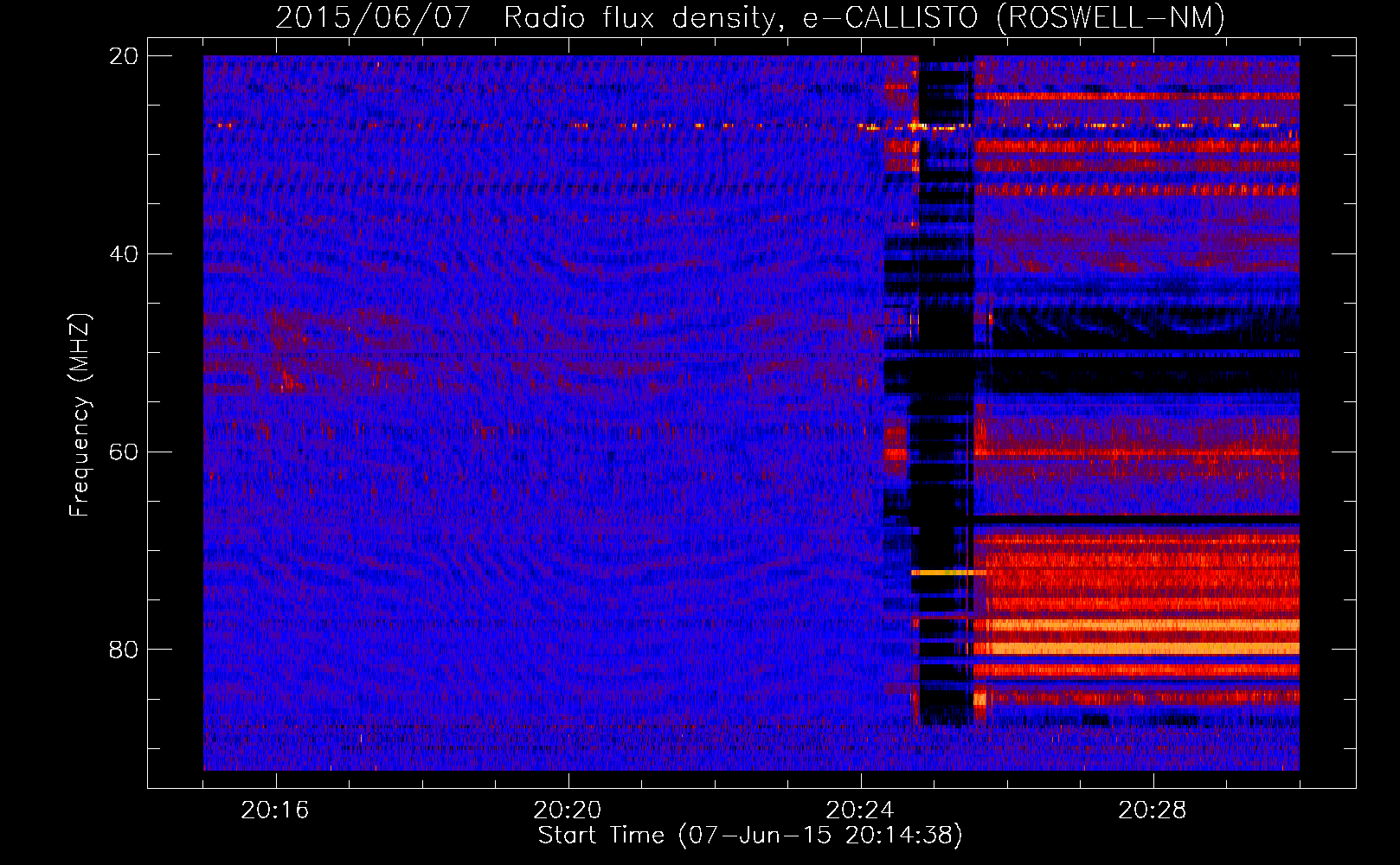Image resolution: width=1400 pixels, height=865 pixels.
Task: Click the 'Frequency (MHZ)' axis title
Action: tap(80, 415)
